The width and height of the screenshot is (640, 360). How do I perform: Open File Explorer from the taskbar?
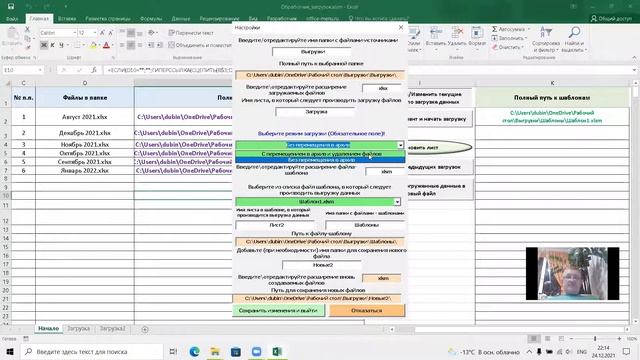(x=215, y=351)
